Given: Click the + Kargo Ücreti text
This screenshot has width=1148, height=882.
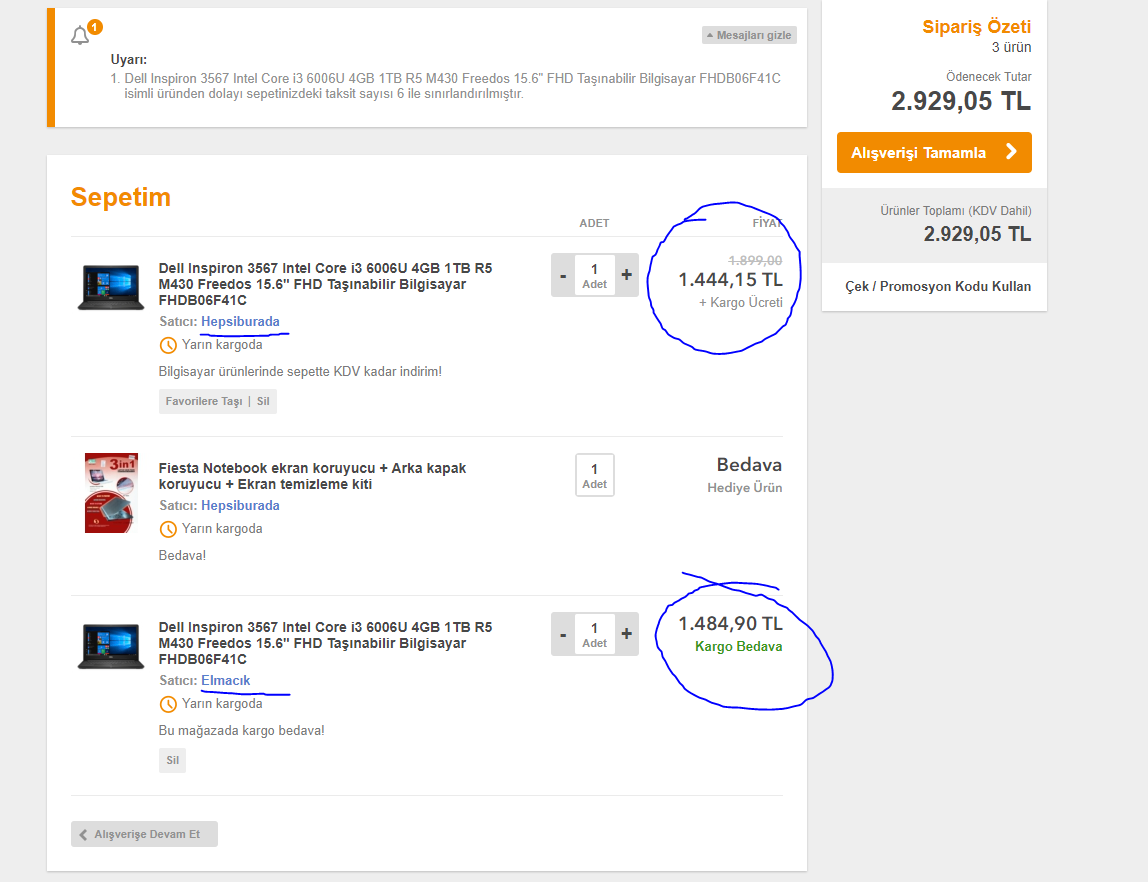Looking at the screenshot, I should click(740, 302).
